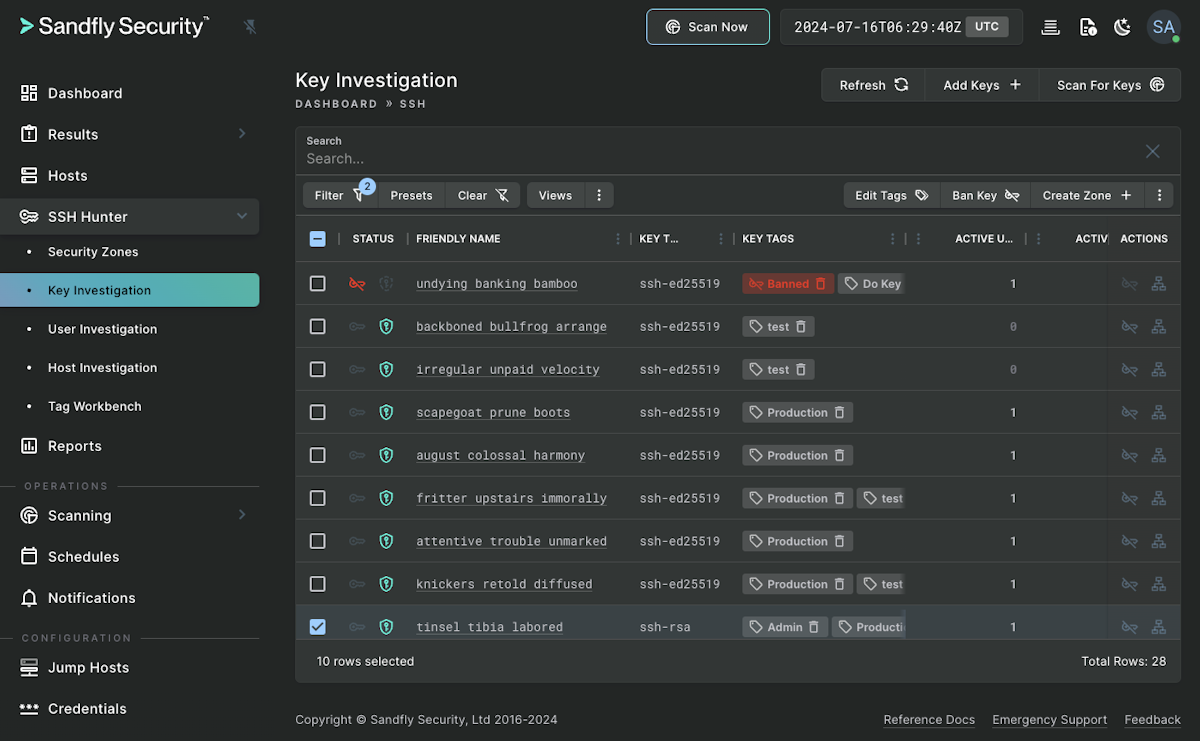
Task: Open the activity log icon in the header
Action: click(1049, 27)
